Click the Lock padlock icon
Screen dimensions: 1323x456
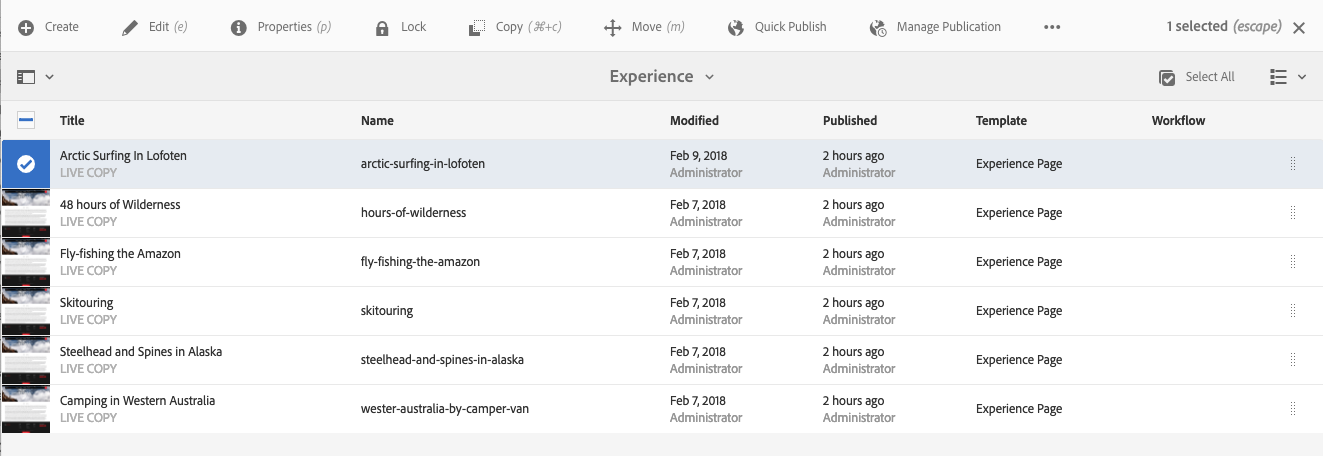(x=382, y=28)
